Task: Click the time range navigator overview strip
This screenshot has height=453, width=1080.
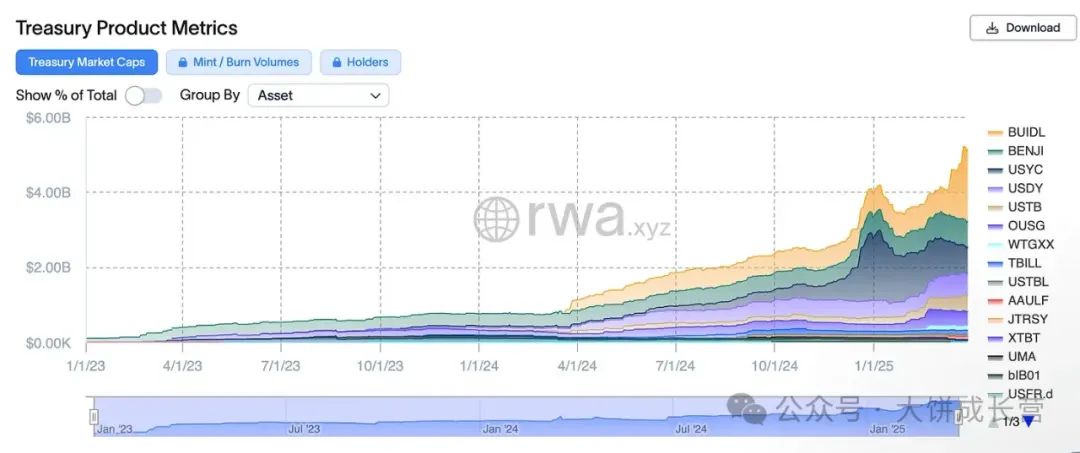Action: click(x=526, y=417)
